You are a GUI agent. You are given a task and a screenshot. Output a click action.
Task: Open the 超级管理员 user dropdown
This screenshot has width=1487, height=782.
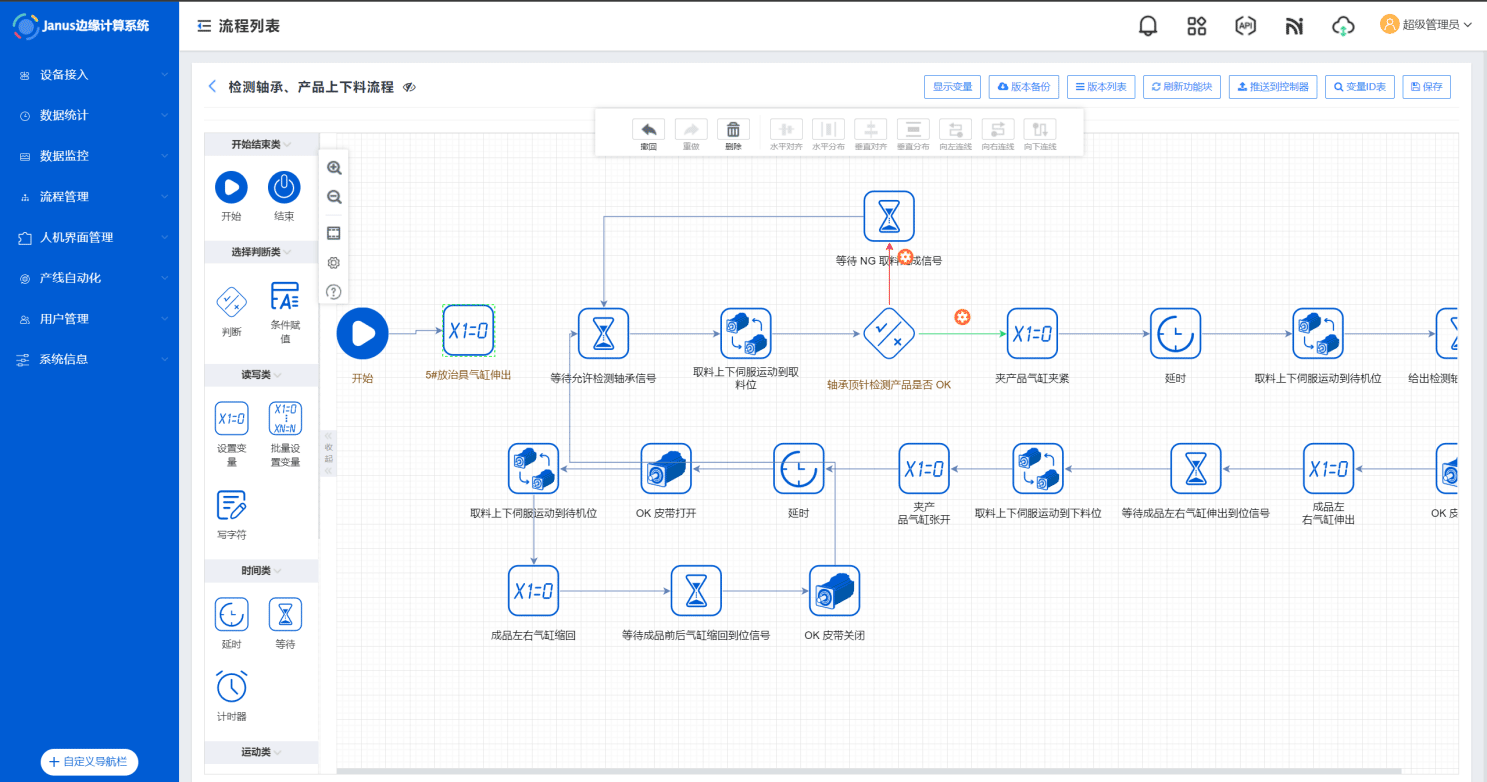pos(1426,25)
